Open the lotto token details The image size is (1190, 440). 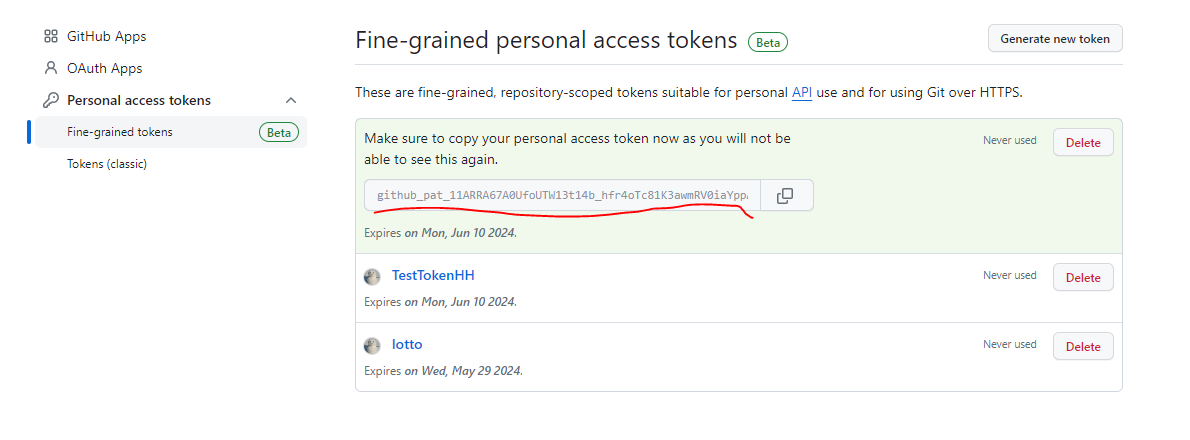click(x=407, y=344)
